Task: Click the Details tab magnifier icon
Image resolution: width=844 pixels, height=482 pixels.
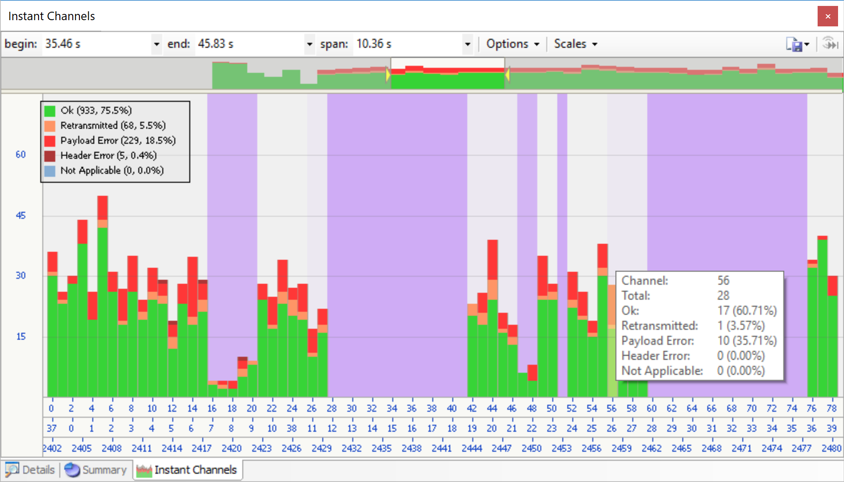Action: coord(12,470)
